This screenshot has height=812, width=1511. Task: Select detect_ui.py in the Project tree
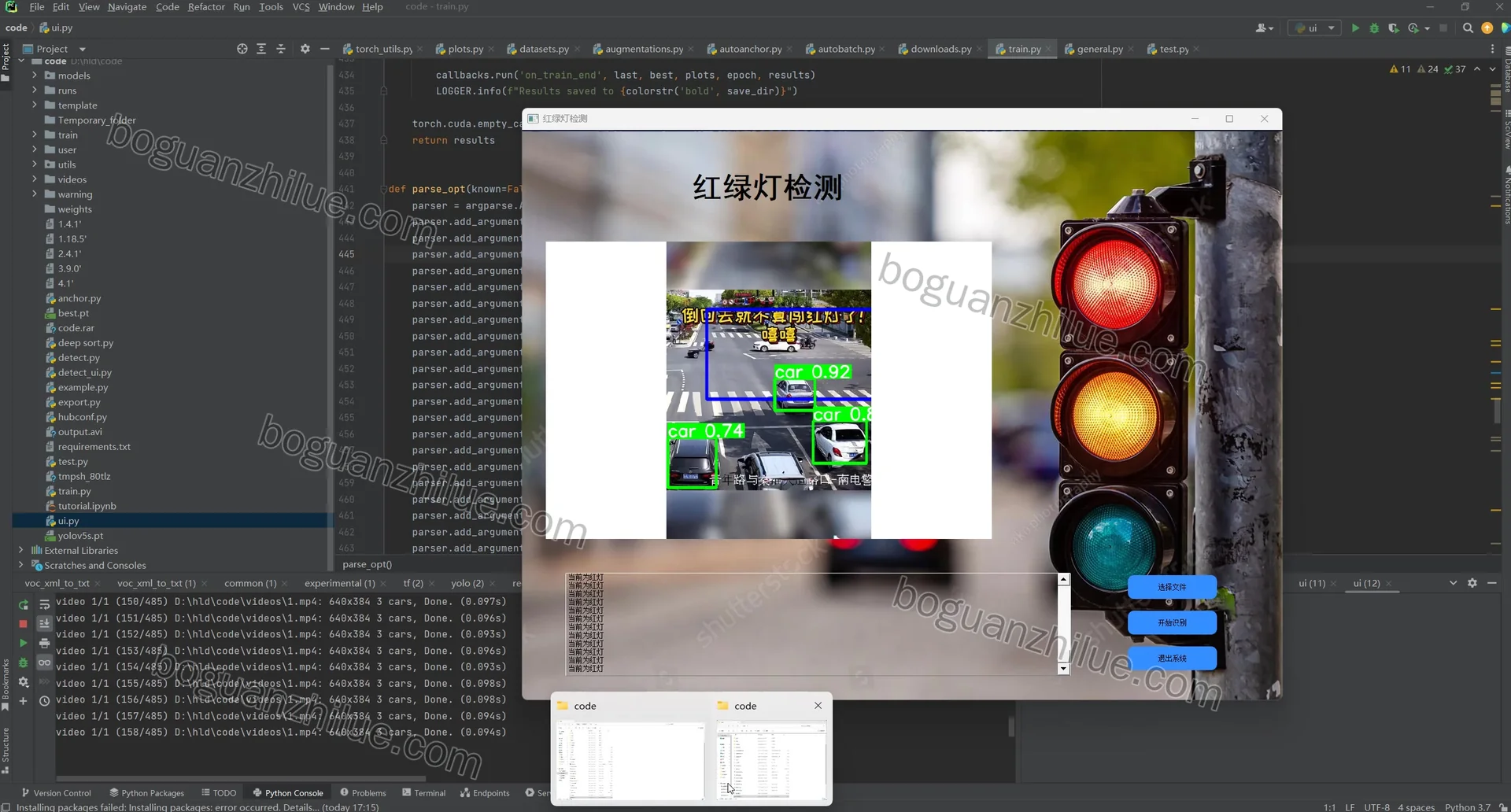pos(85,372)
